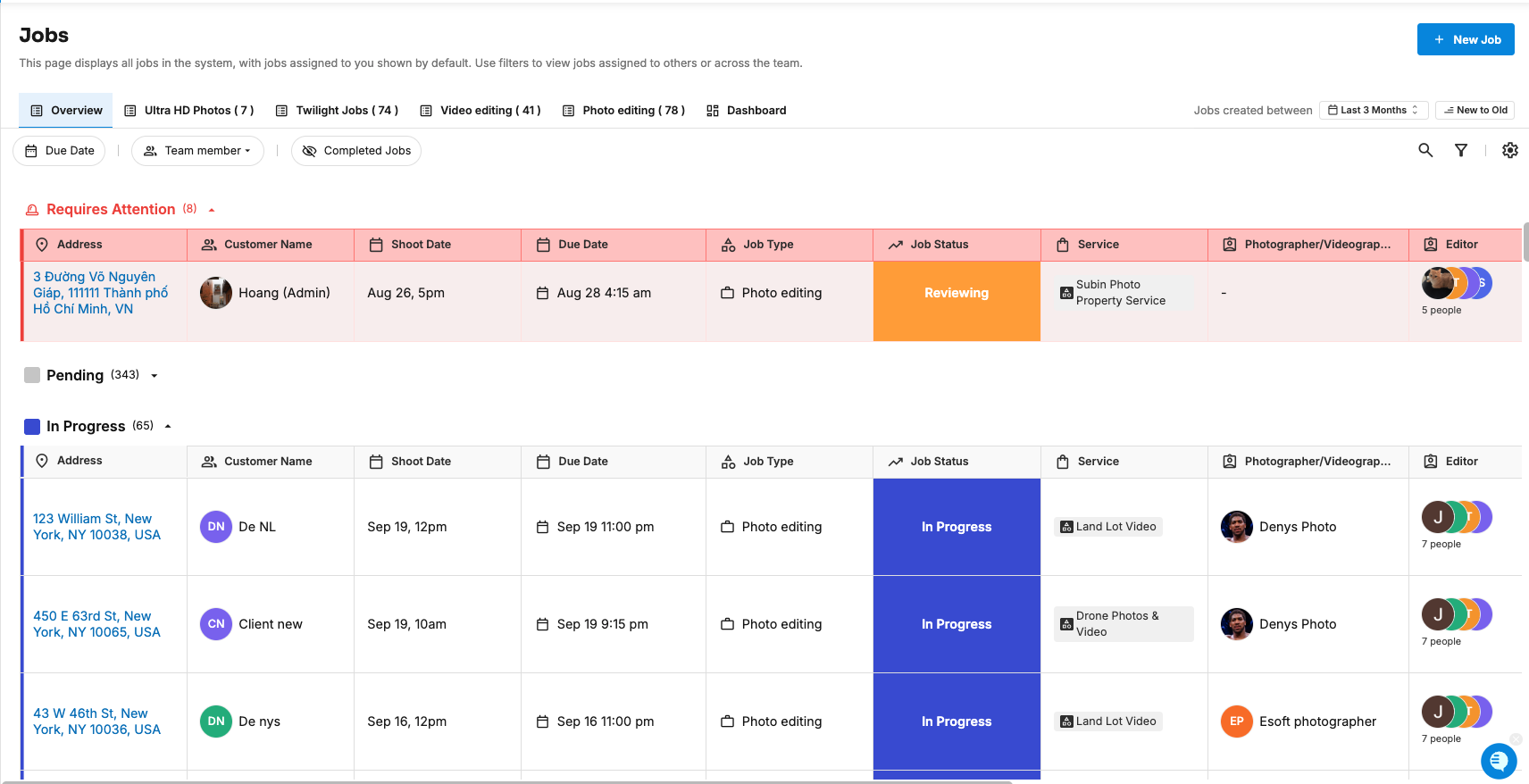The width and height of the screenshot is (1529, 784).
Task: Click the editor avatars in Reviewing row
Action: click(x=1457, y=283)
